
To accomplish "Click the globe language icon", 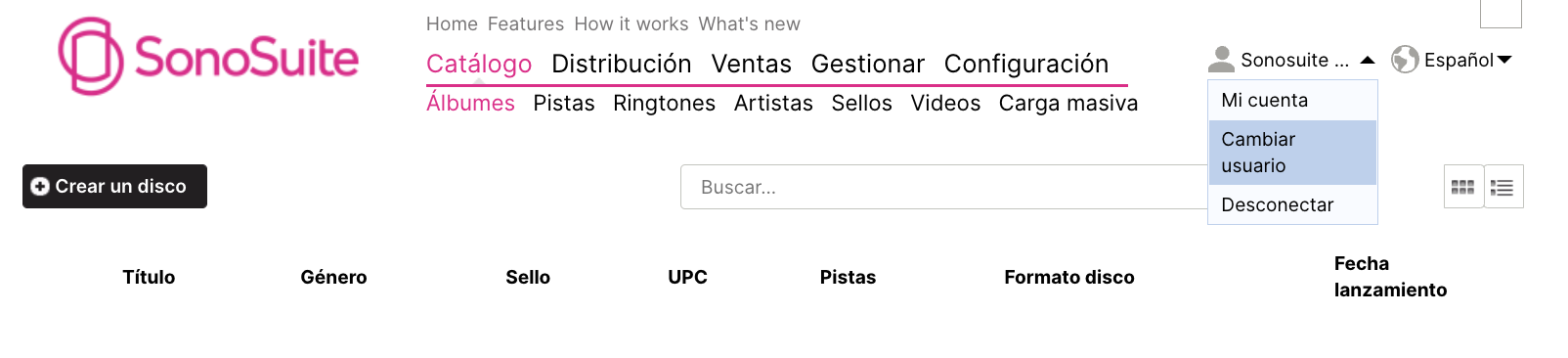I will 1405,60.
